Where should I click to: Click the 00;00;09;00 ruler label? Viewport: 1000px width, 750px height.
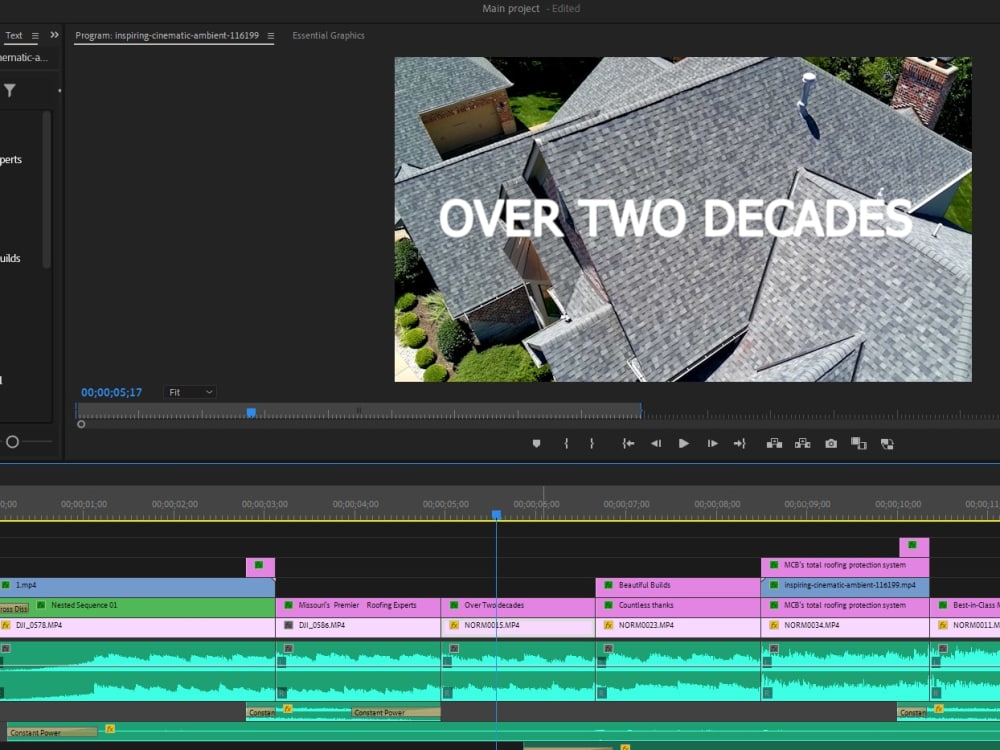(807, 504)
